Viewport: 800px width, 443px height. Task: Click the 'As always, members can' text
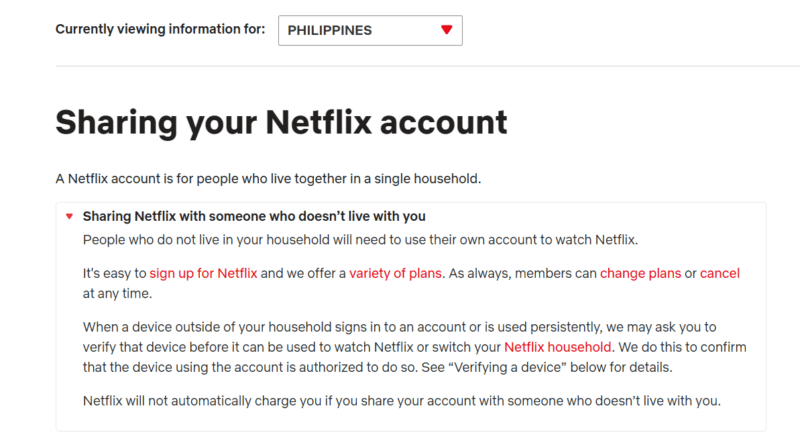pyautogui.click(x=524, y=273)
